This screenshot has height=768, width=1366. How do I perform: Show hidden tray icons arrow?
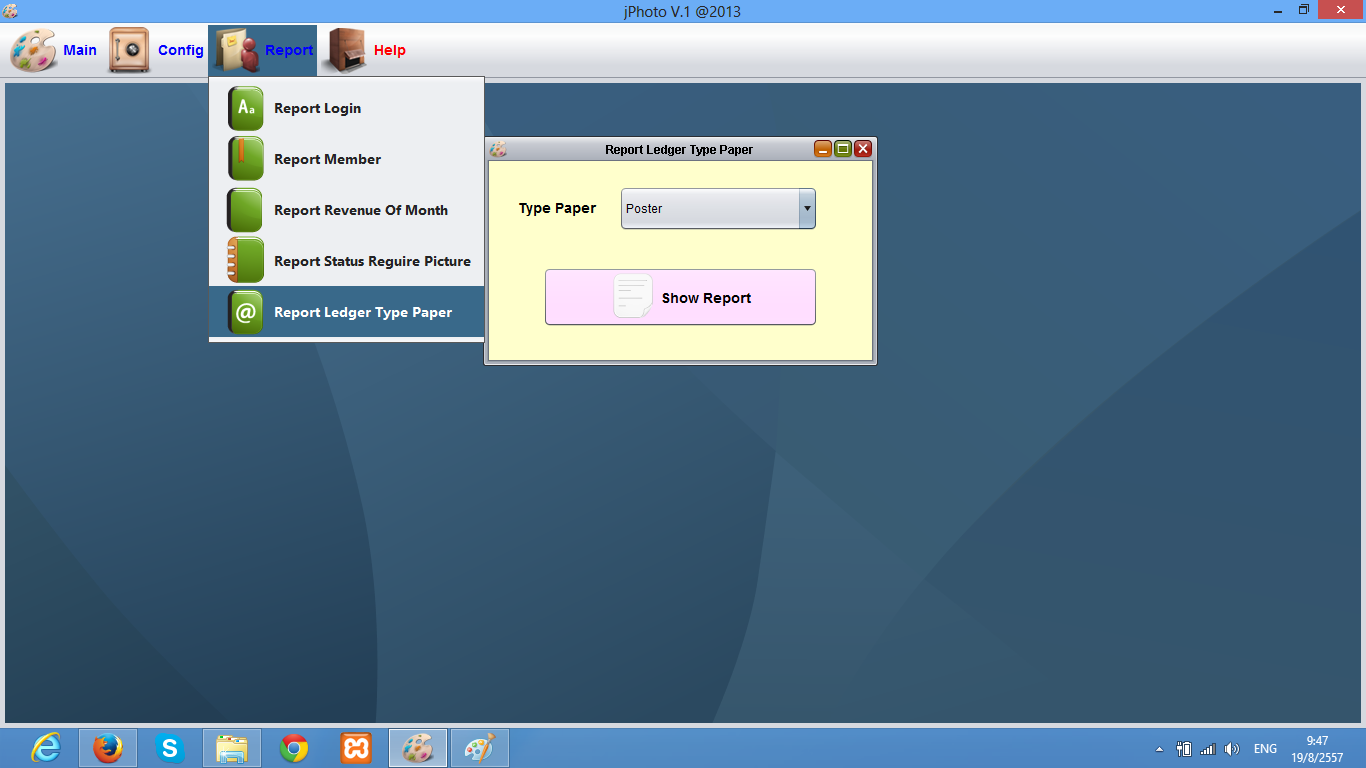[1160, 749]
